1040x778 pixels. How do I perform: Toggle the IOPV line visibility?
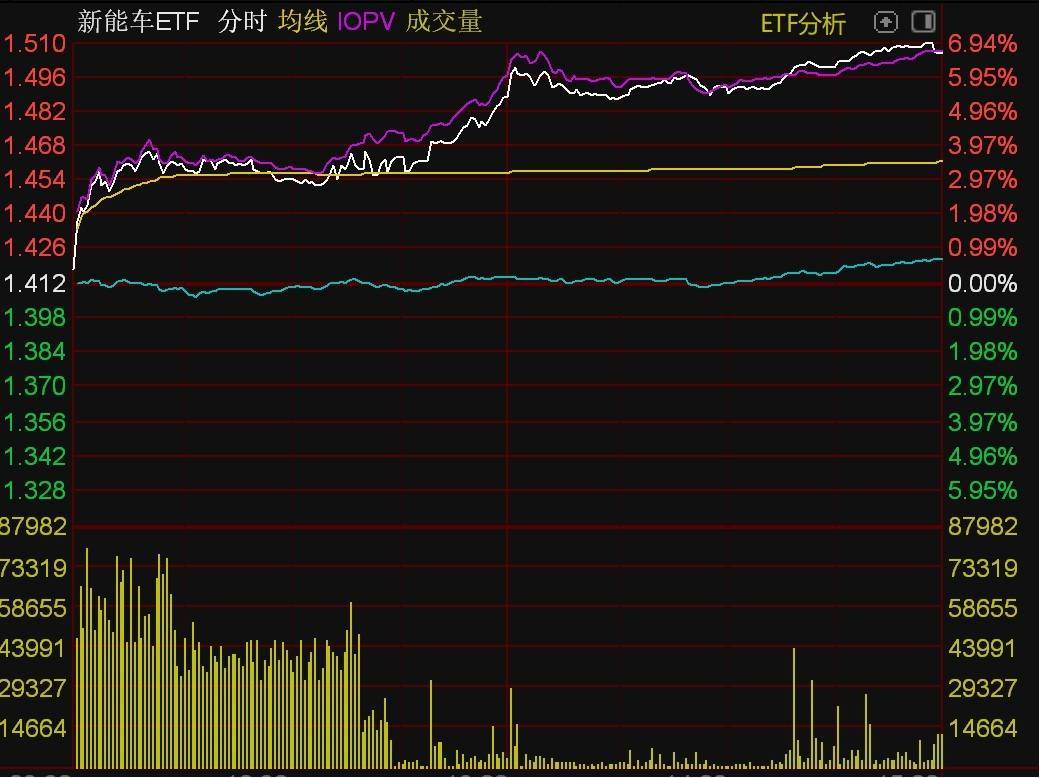coord(366,19)
